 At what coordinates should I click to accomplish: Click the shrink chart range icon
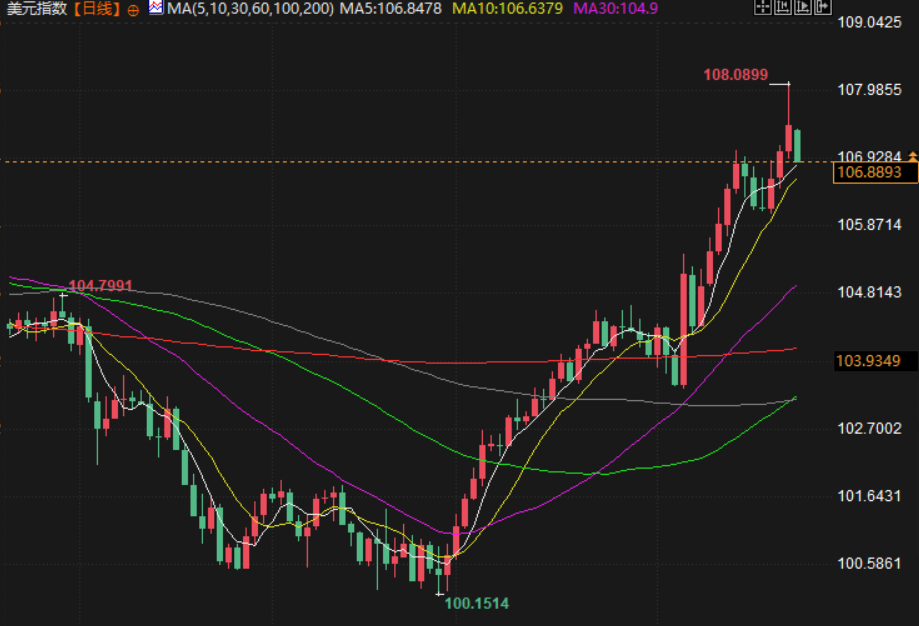click(x=783, y=7)
